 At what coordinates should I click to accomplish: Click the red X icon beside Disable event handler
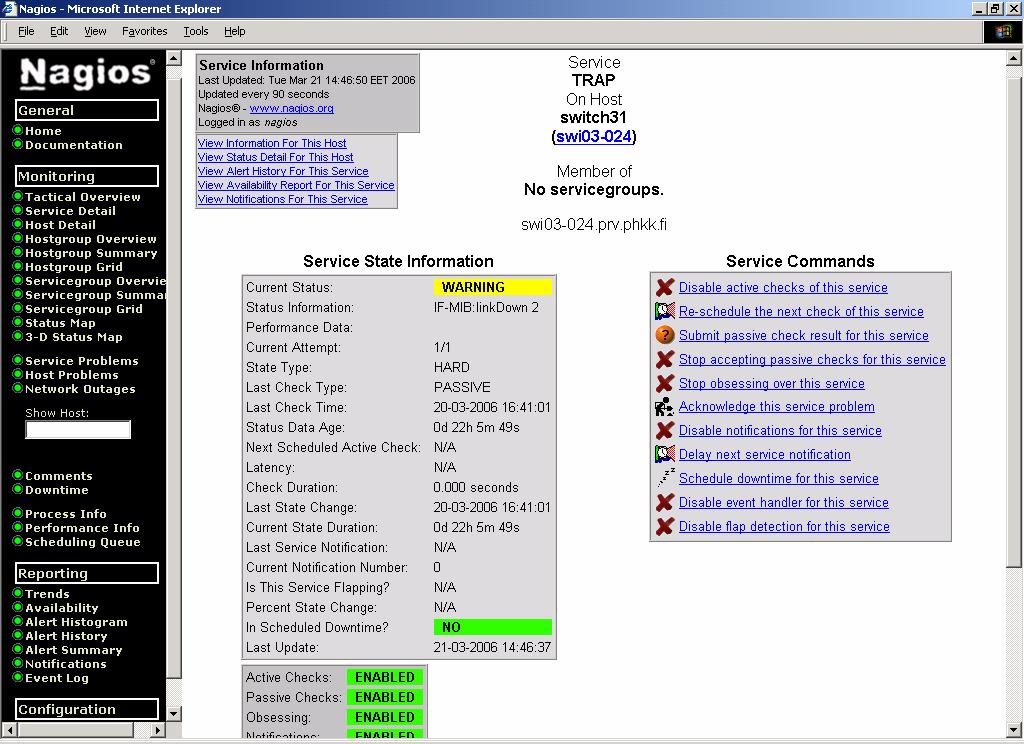click(665, 502)
